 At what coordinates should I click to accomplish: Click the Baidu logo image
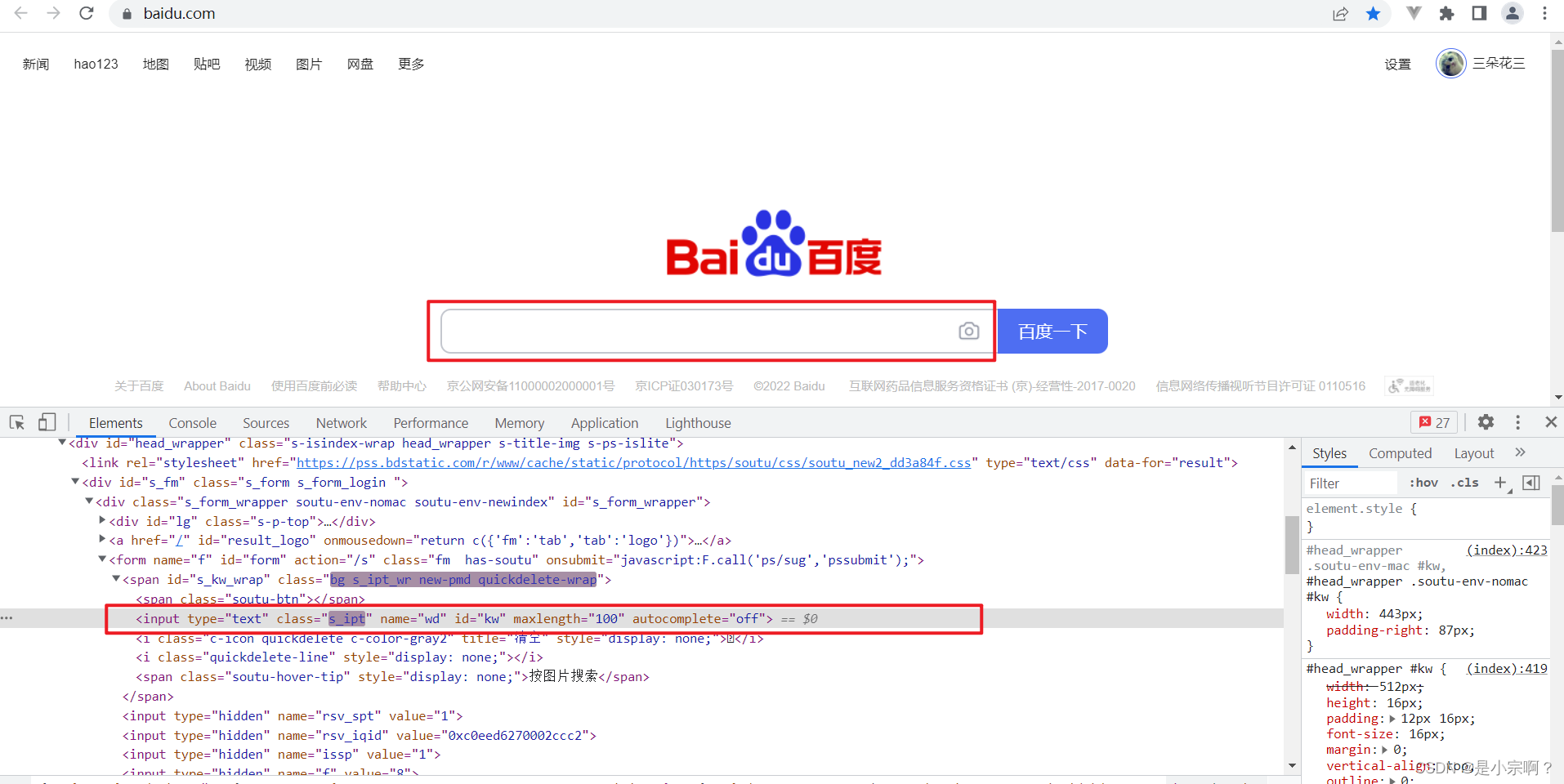774,243
